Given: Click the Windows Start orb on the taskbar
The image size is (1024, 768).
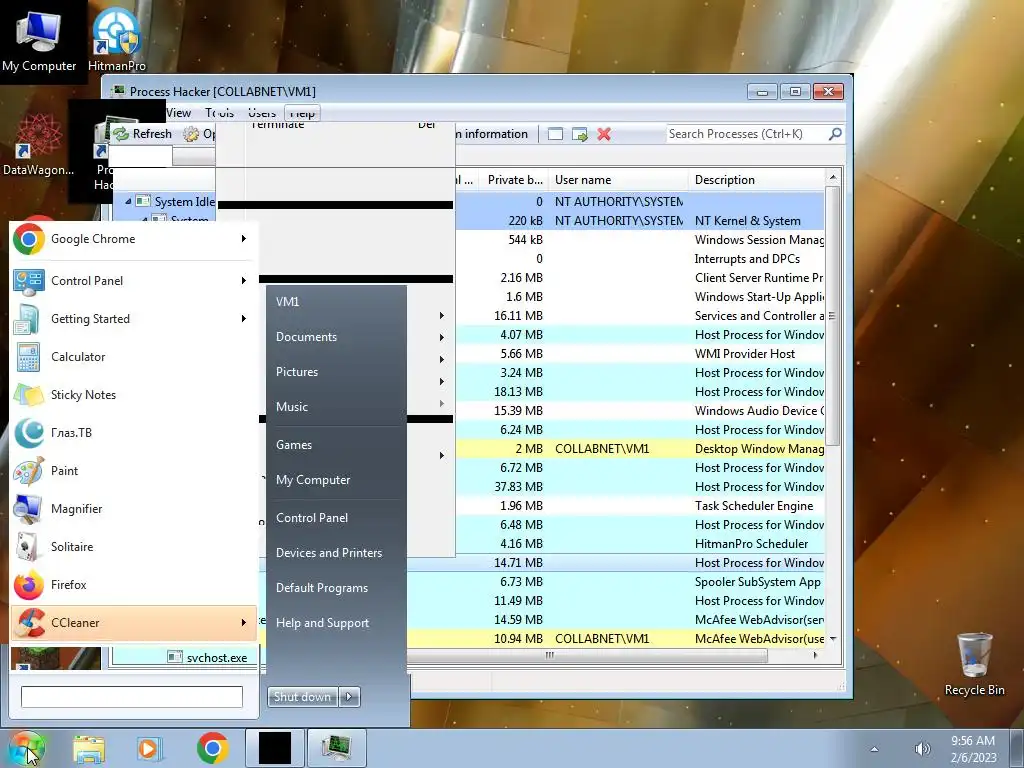Looking at the screenshot, I should point(27,748).
